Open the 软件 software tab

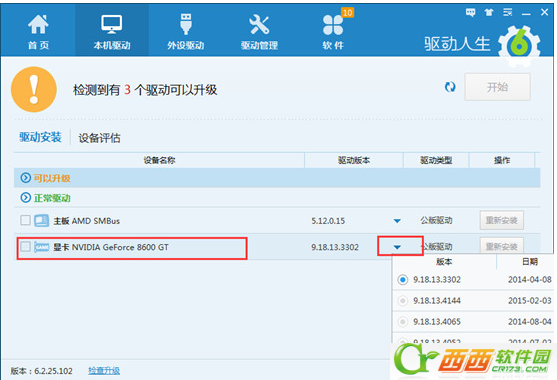(333, 31)
